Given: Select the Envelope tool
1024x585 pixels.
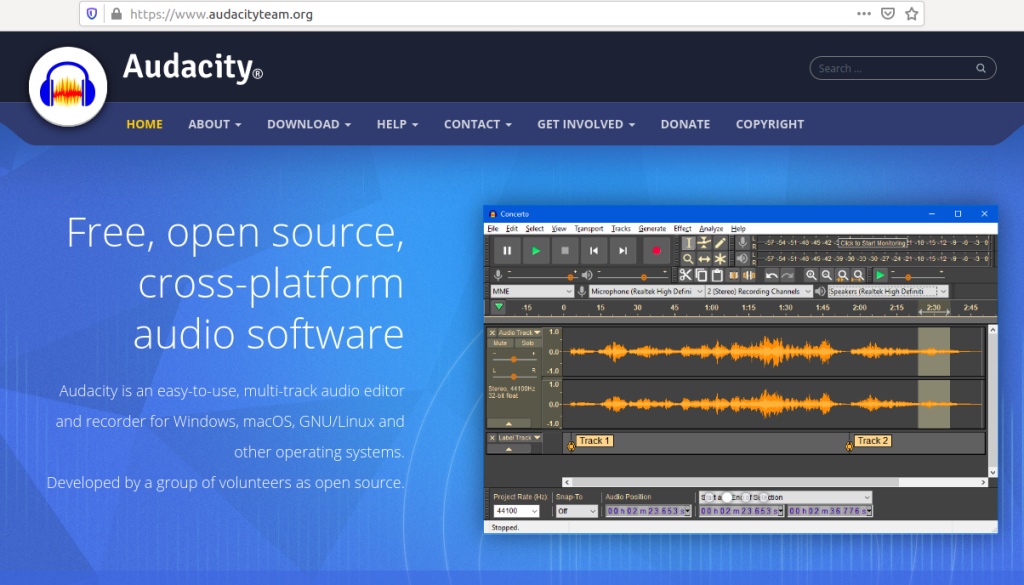Looking at the screenshot, I should coord(704,244).
